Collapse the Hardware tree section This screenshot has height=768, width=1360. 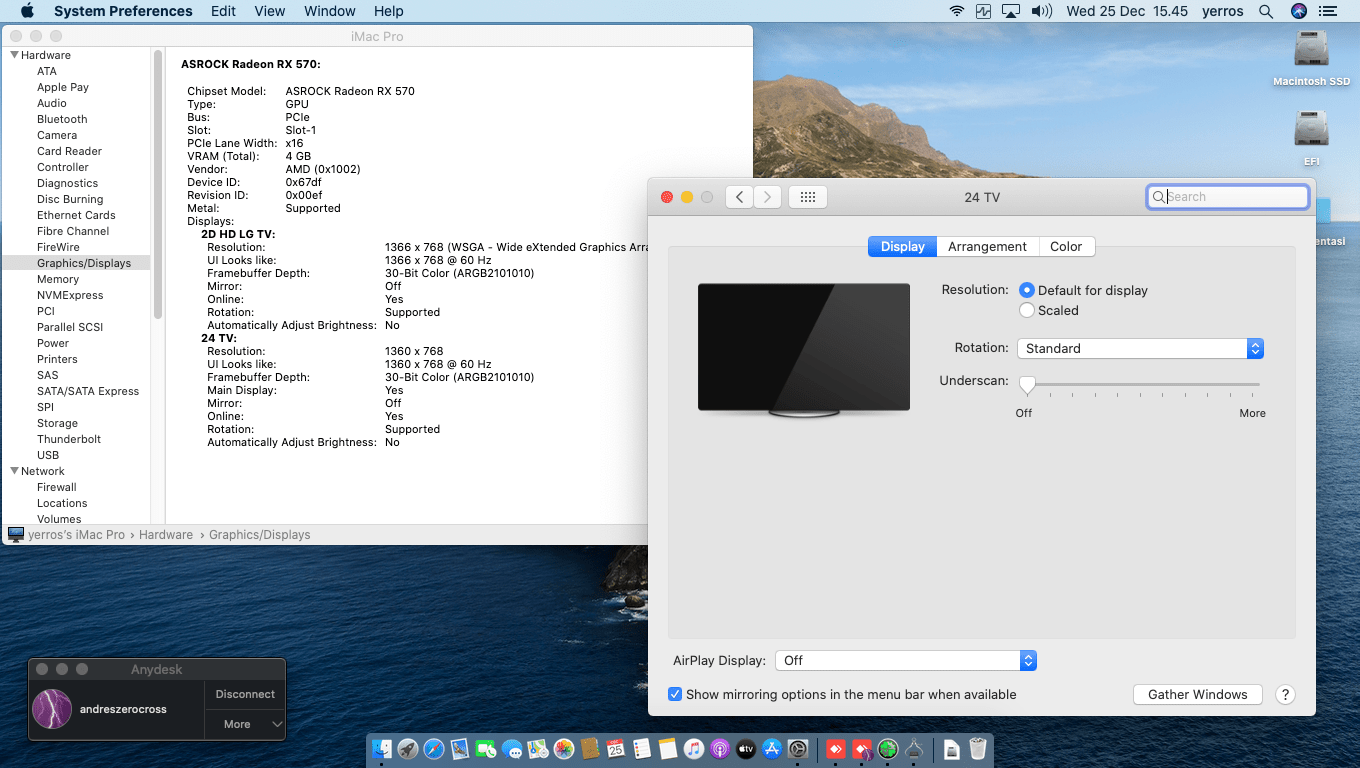pyautogui.click(x=15, y=55)
